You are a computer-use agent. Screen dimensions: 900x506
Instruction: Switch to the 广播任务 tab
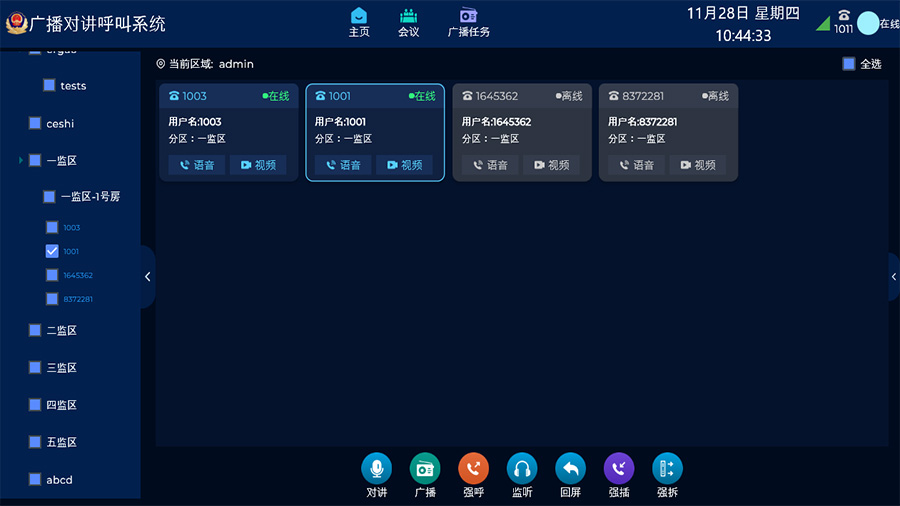tap(468, 22)
